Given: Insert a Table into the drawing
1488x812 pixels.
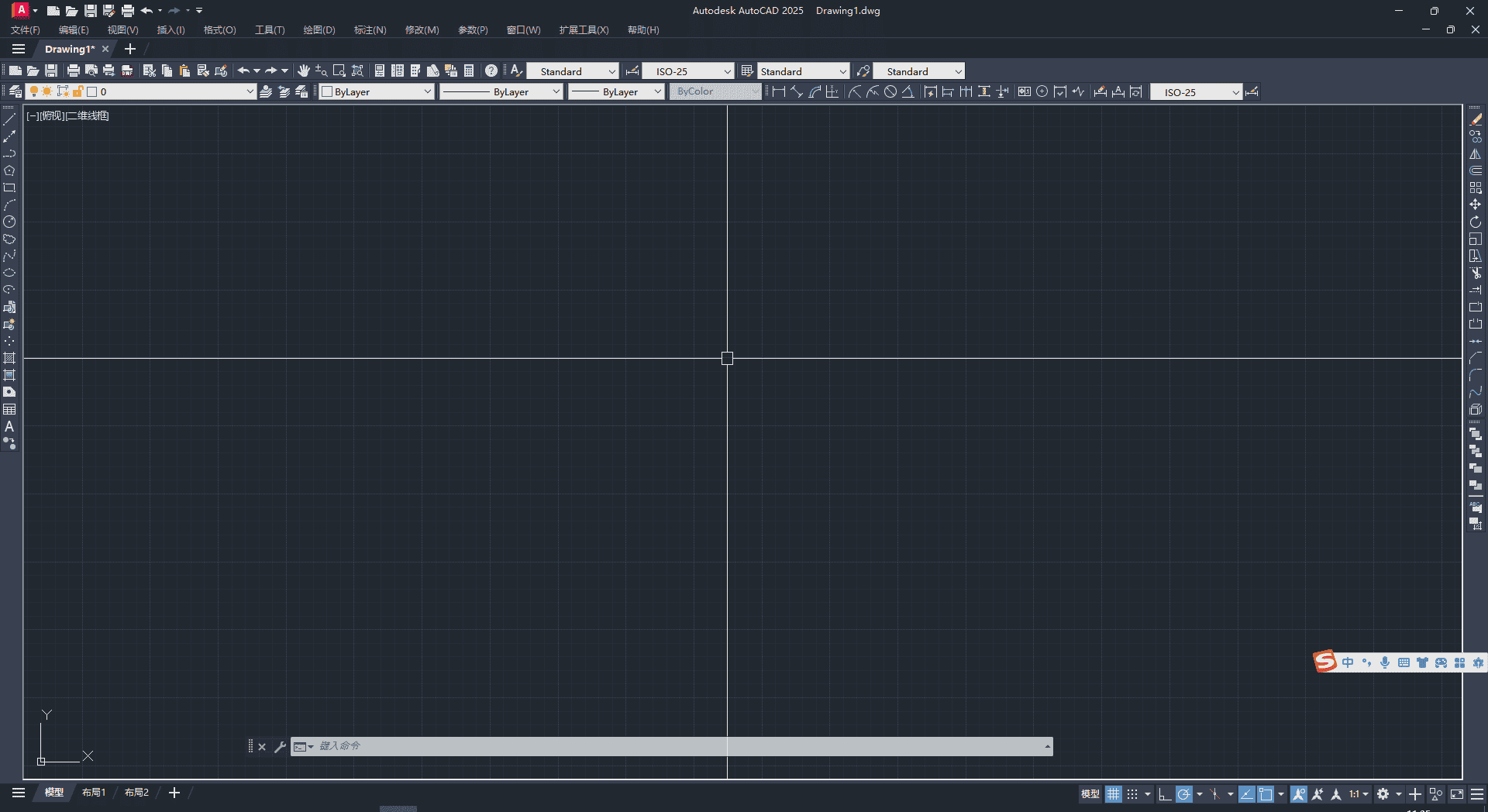Looking at the screenshot, I should [10, 408].
